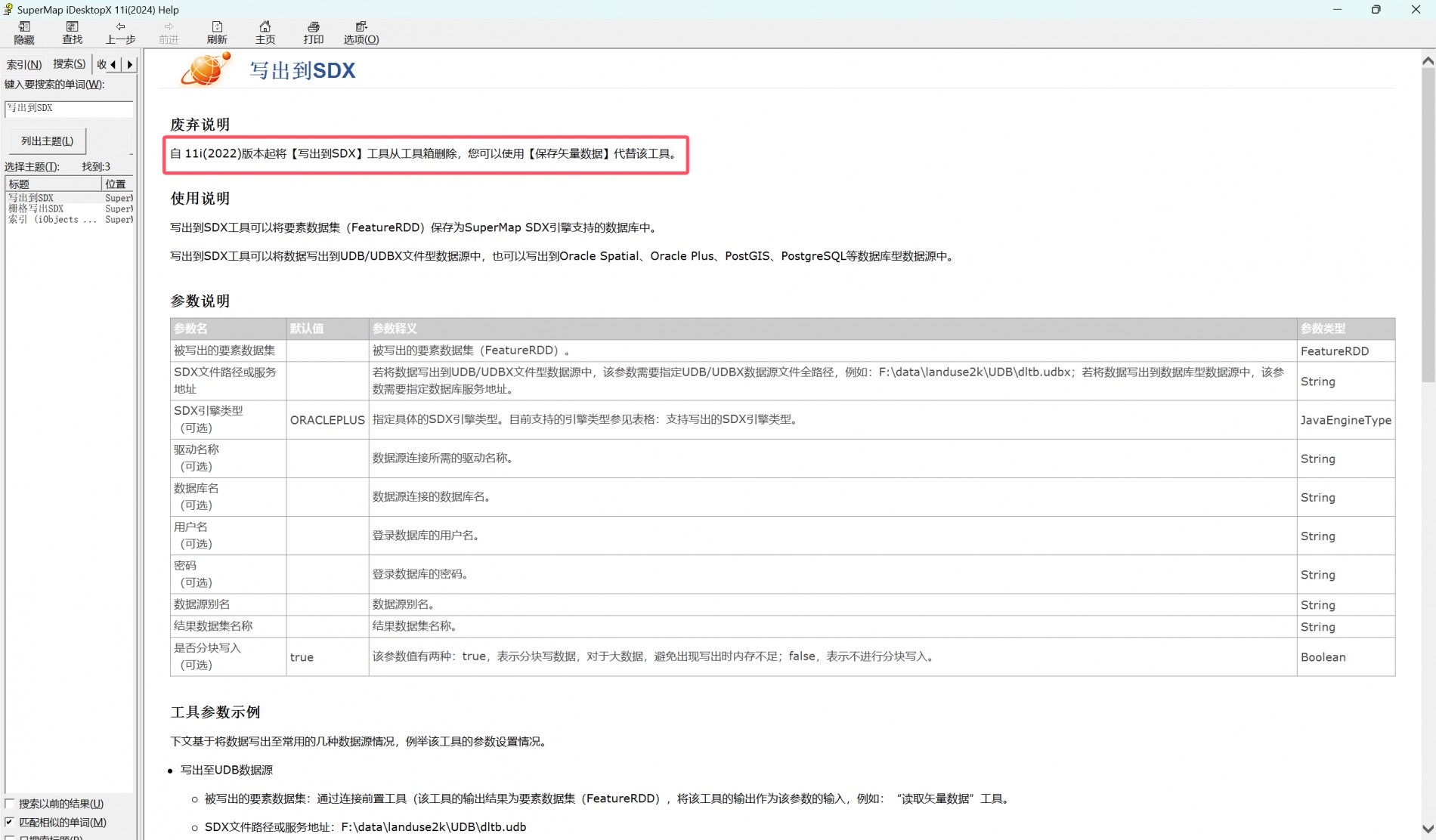Click the FeatureRDD type cell
The image size is (1436, 840).
pos(1346,351)
